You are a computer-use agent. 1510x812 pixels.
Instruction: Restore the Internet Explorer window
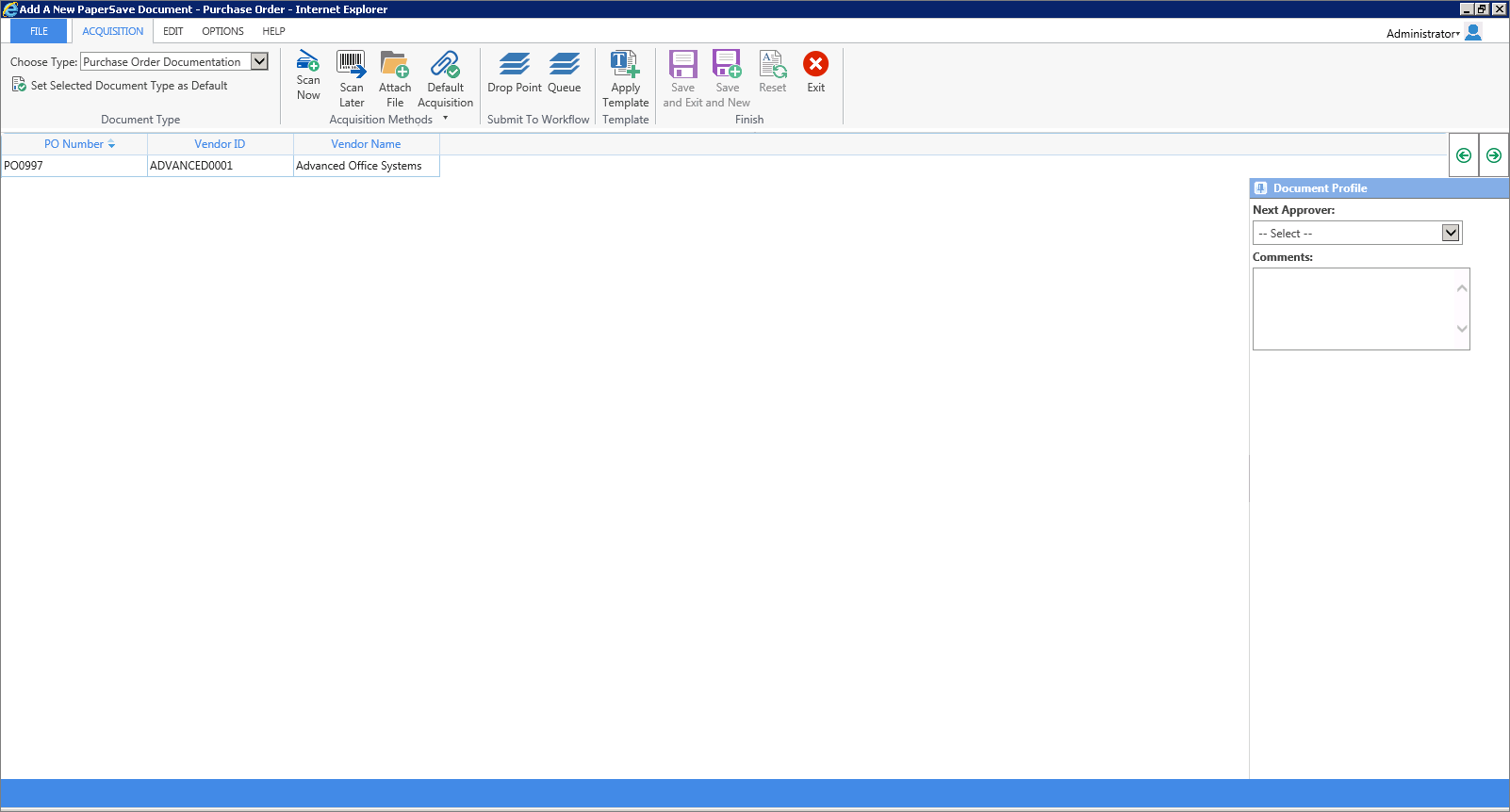tap(1483, 8)
